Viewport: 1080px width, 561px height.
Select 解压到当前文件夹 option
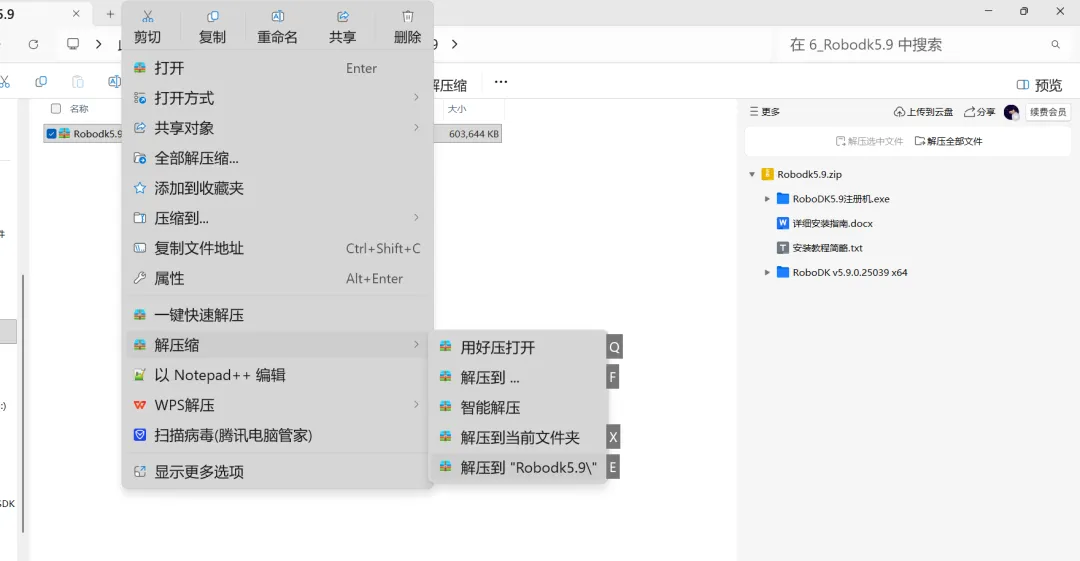click(518, 438)
